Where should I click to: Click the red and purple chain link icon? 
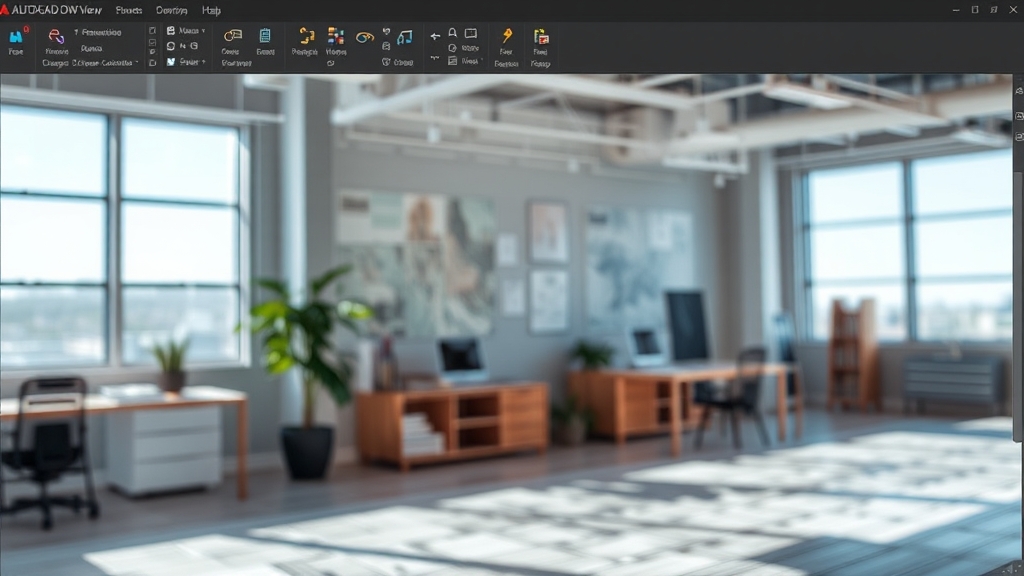56,36
